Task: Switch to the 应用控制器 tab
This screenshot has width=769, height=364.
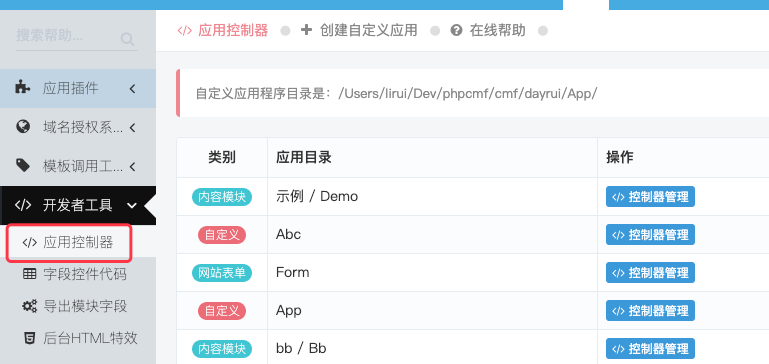Action: point(223,31)
